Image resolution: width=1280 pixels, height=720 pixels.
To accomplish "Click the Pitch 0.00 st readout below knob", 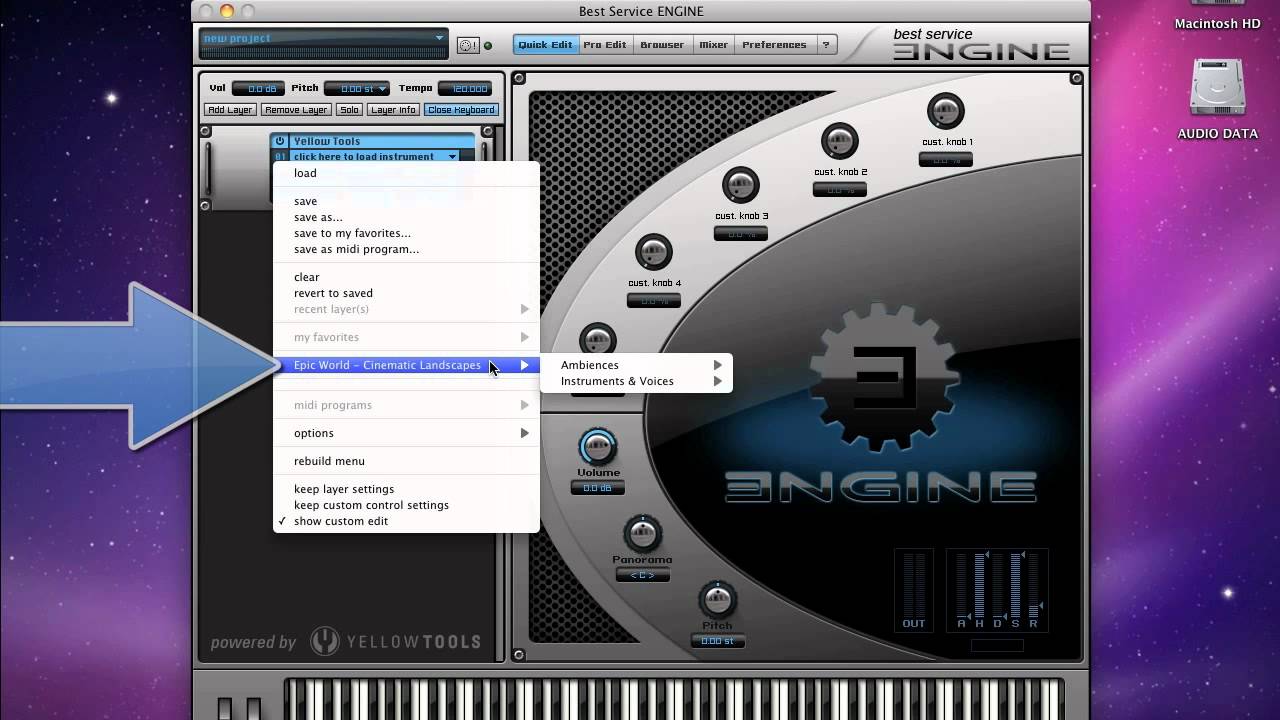I will pos(717,641).
